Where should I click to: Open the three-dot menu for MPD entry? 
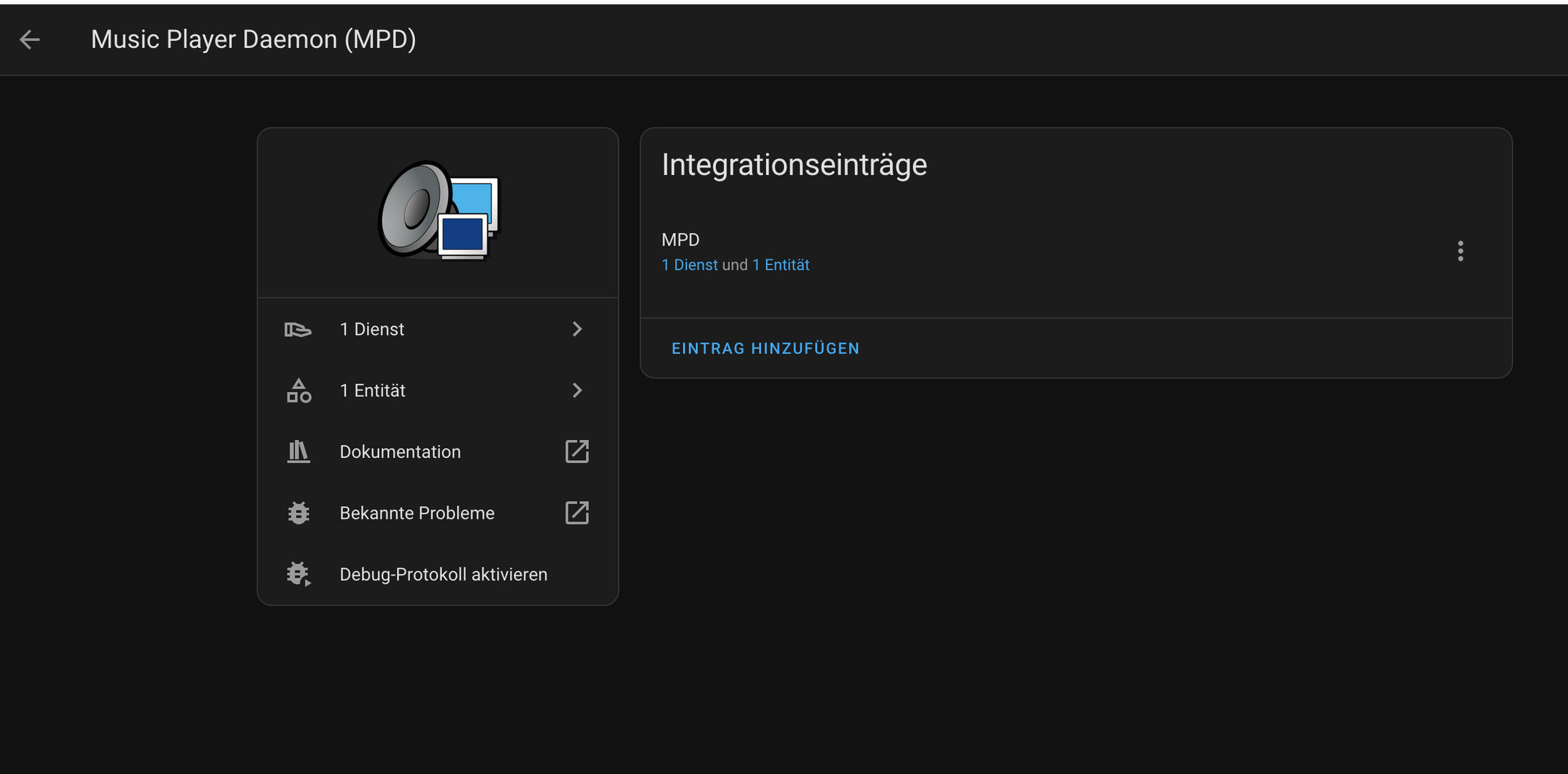point(1460,251)
